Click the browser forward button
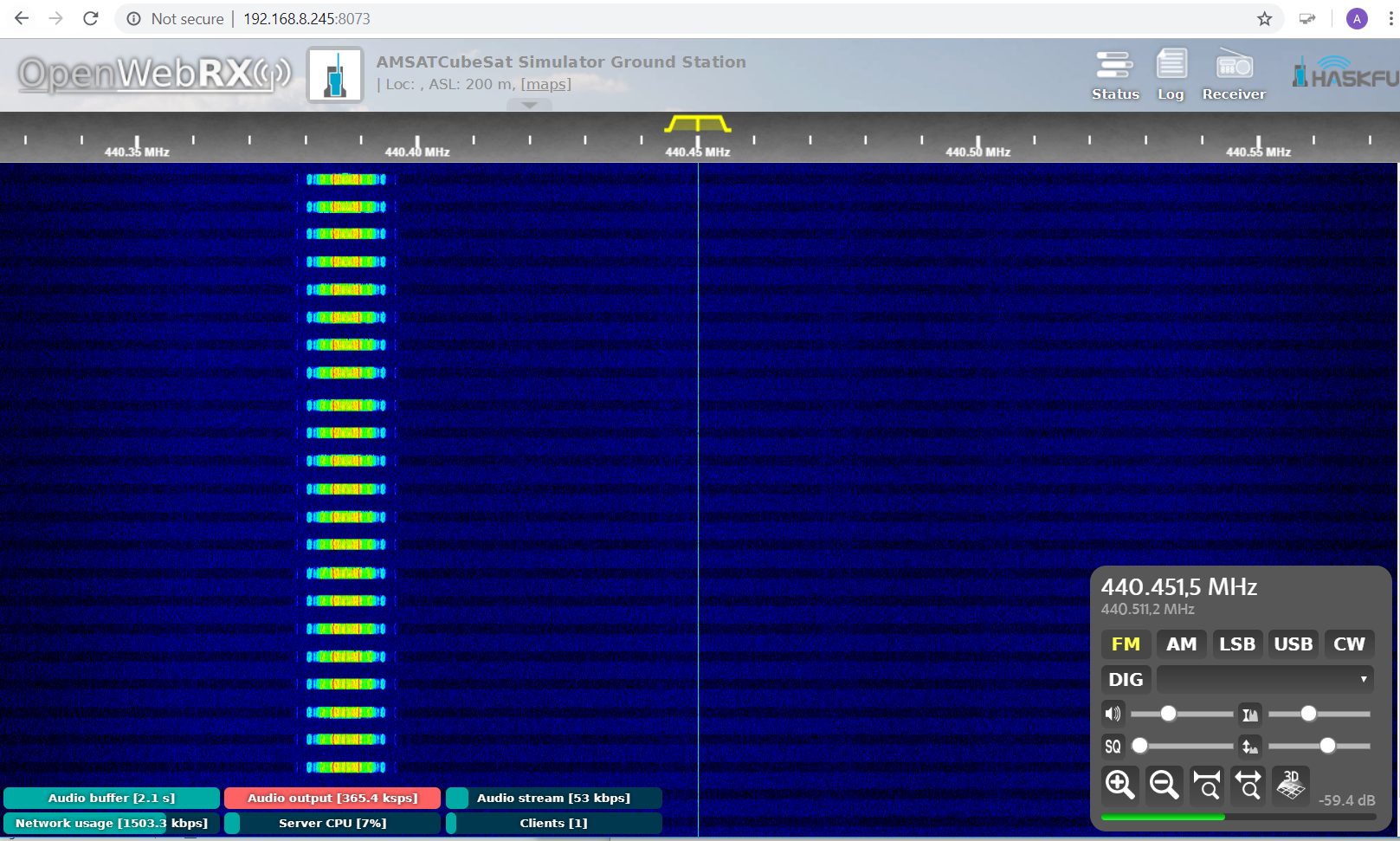 56,18
